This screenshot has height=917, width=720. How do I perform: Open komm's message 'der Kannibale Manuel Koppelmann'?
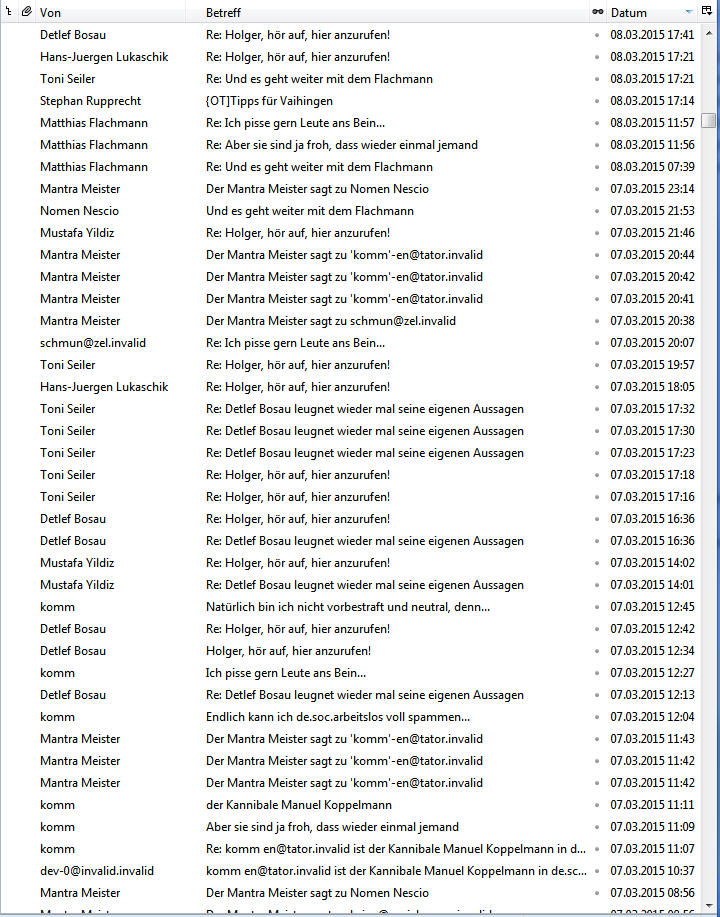coord(298,805)
